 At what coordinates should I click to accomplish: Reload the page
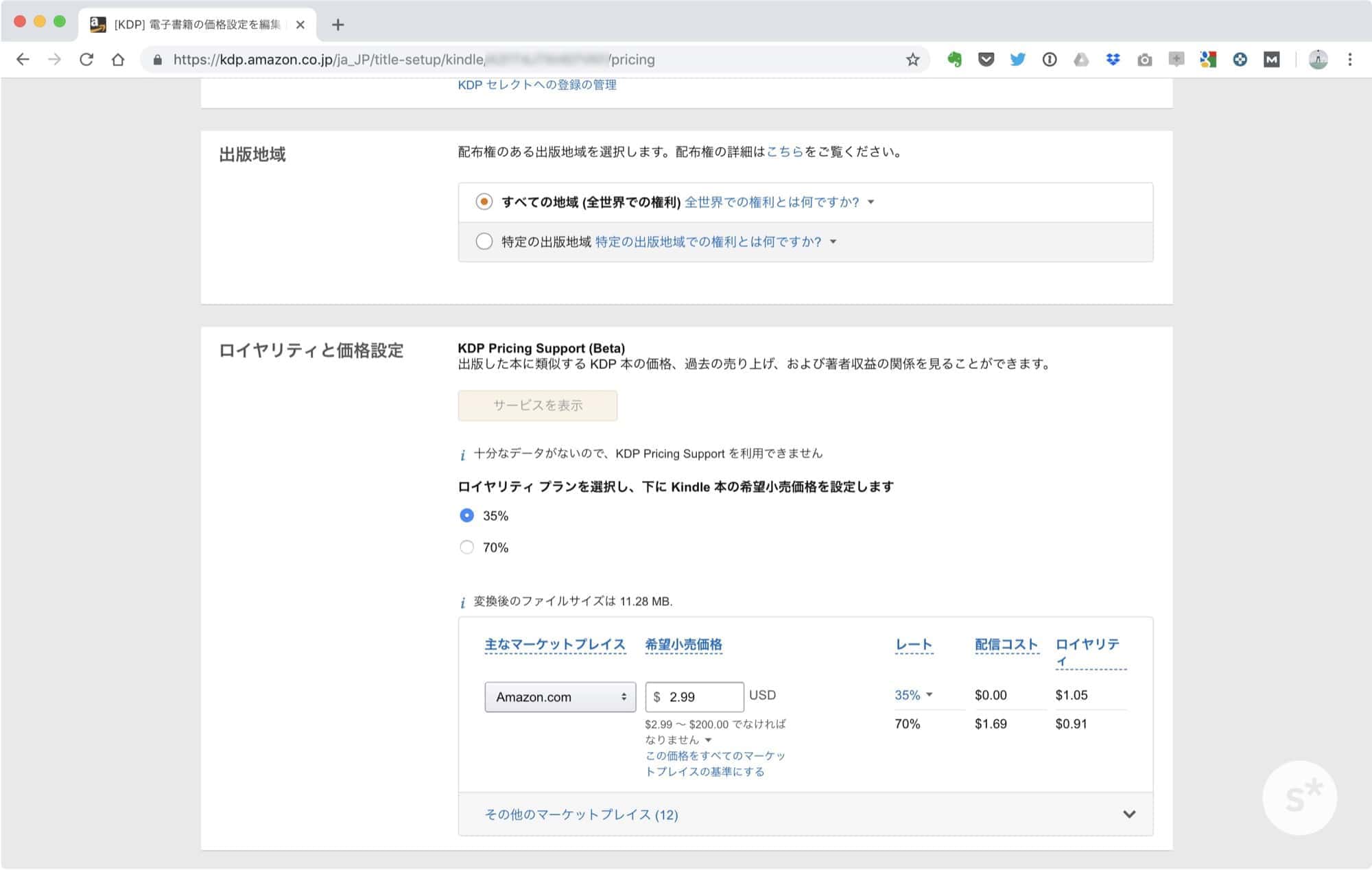86,60
